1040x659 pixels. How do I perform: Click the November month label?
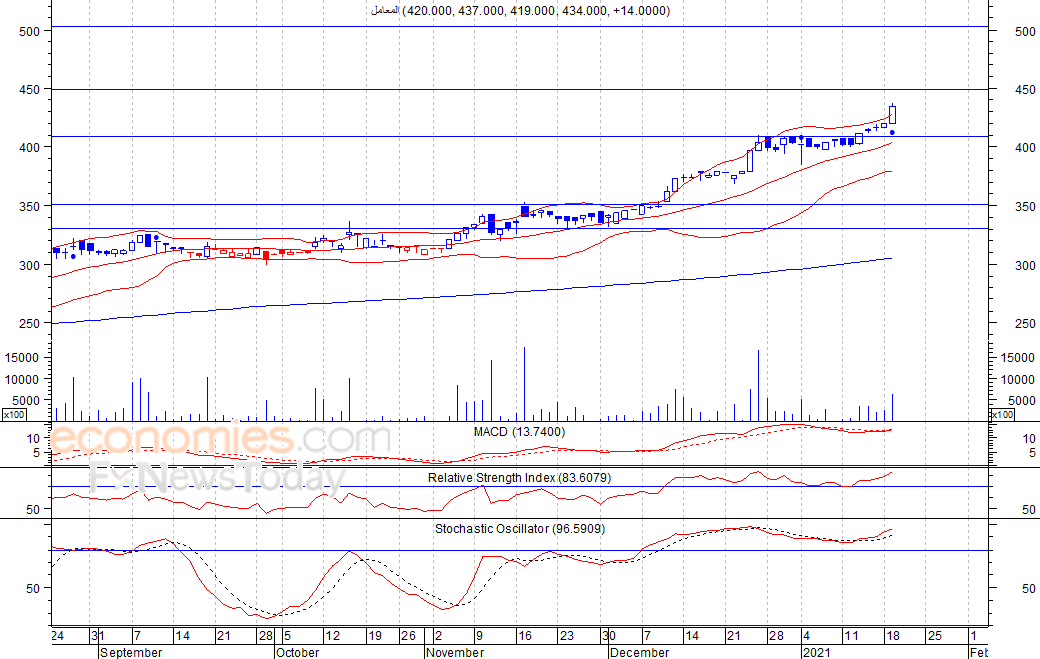(455, 652)
